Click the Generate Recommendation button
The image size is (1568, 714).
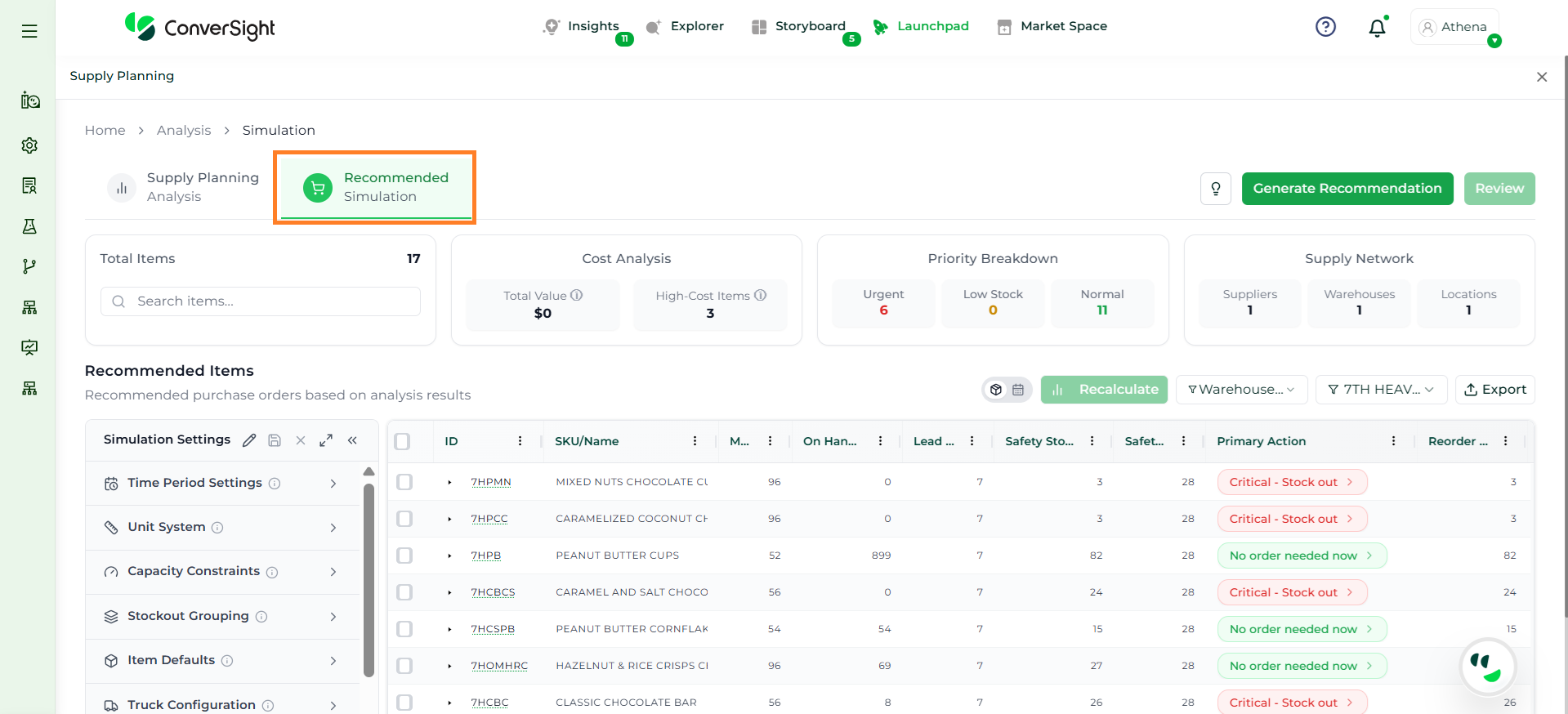[x=1347, y=189]
